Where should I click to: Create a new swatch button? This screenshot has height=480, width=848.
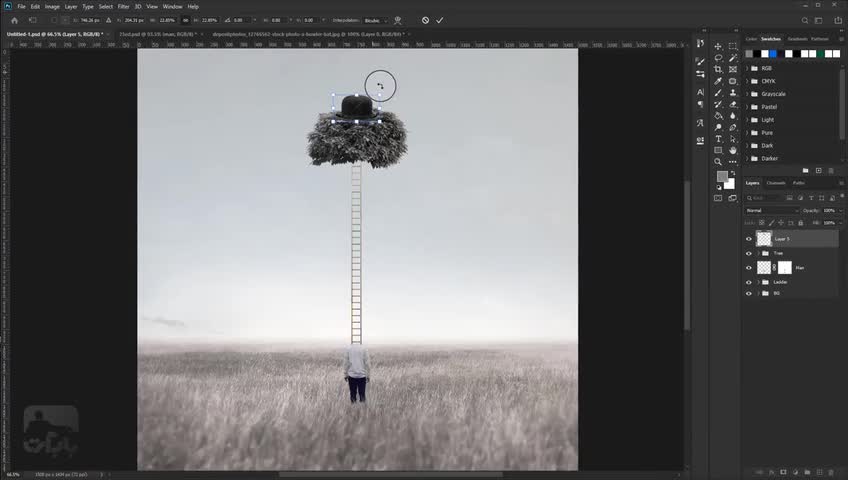click(818, 170)
